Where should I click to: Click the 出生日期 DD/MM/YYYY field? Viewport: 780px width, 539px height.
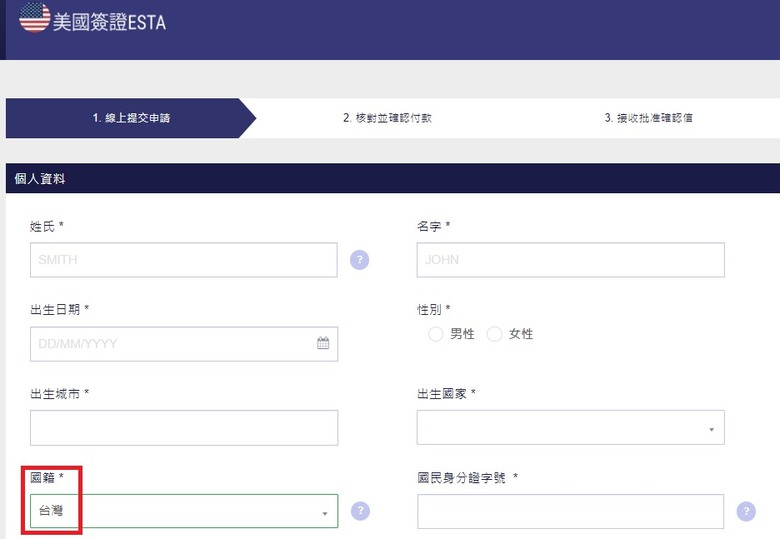tap(184, 344)
